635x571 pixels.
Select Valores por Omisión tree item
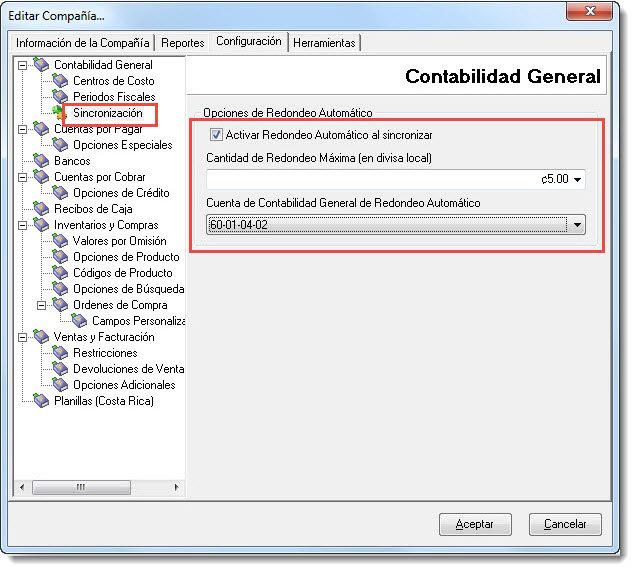pyautogui.click(x=119, y=241)
